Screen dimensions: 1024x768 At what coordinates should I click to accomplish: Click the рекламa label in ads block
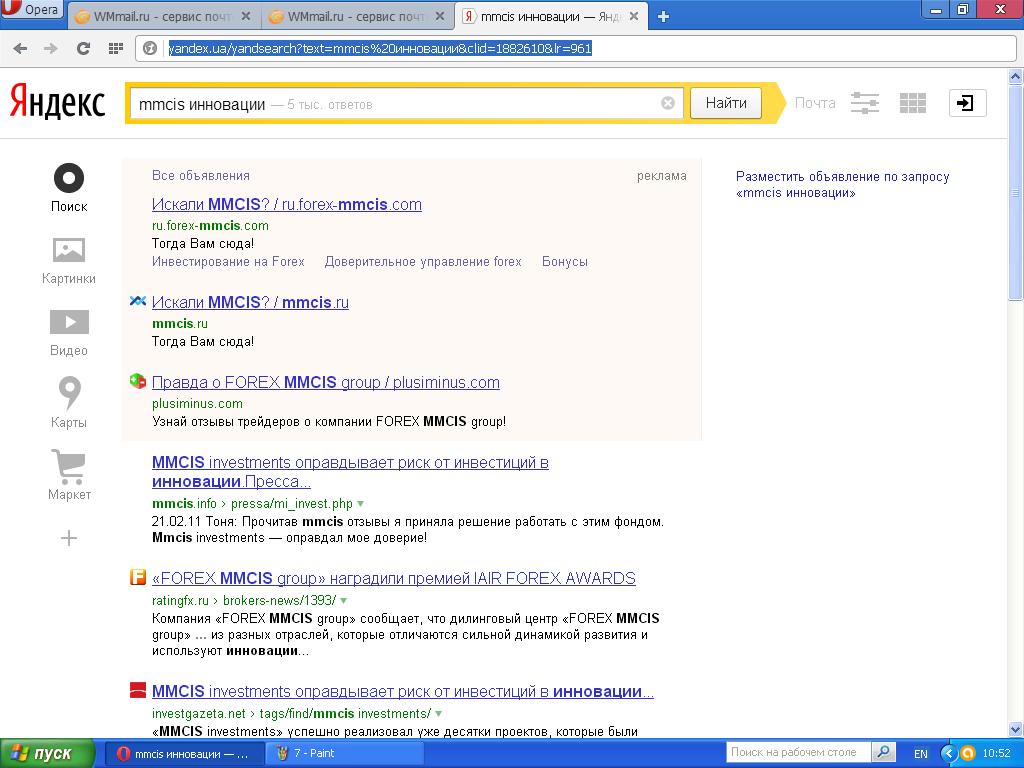[x=662, y=176]
